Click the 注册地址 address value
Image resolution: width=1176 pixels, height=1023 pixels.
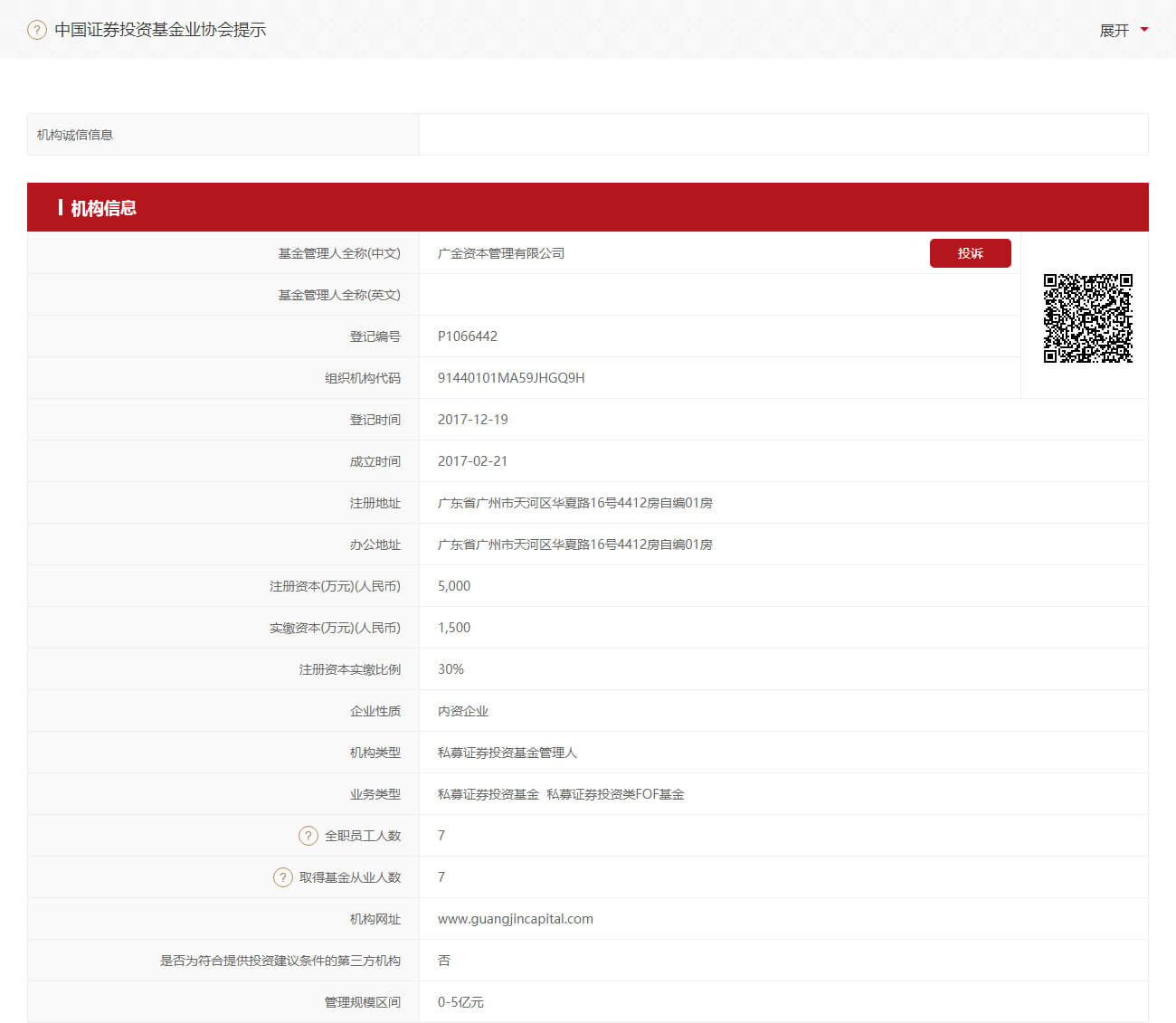tap(575, 503)
